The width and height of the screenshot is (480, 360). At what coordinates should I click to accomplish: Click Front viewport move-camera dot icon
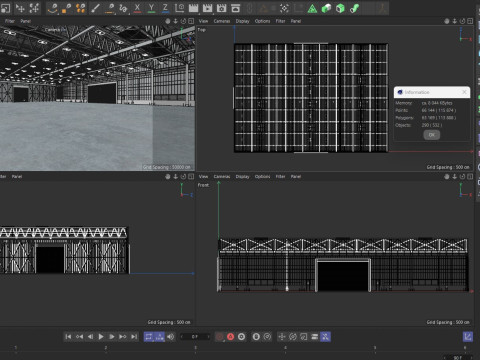click(447, 176)
